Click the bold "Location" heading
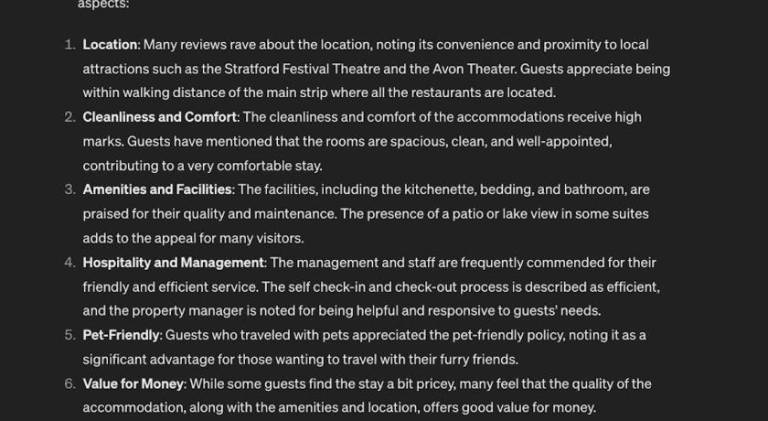 click(110, 45)
